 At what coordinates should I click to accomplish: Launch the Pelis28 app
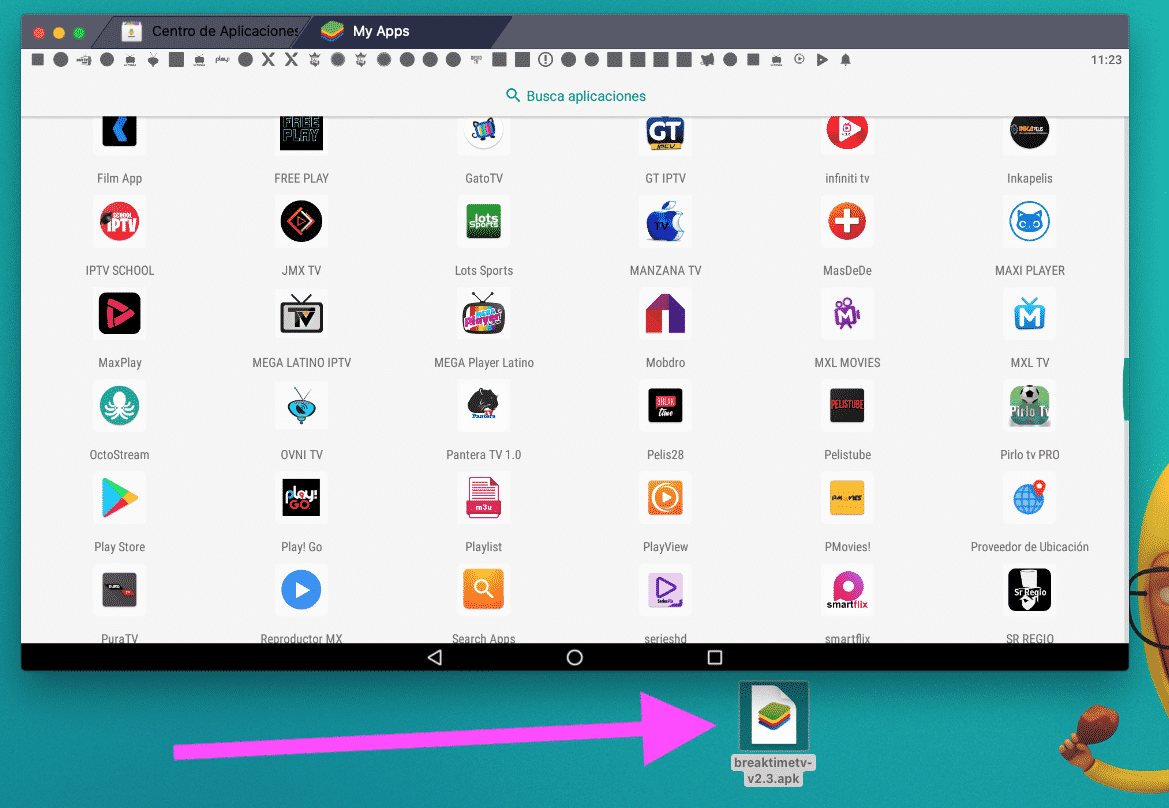pos(665,407)
